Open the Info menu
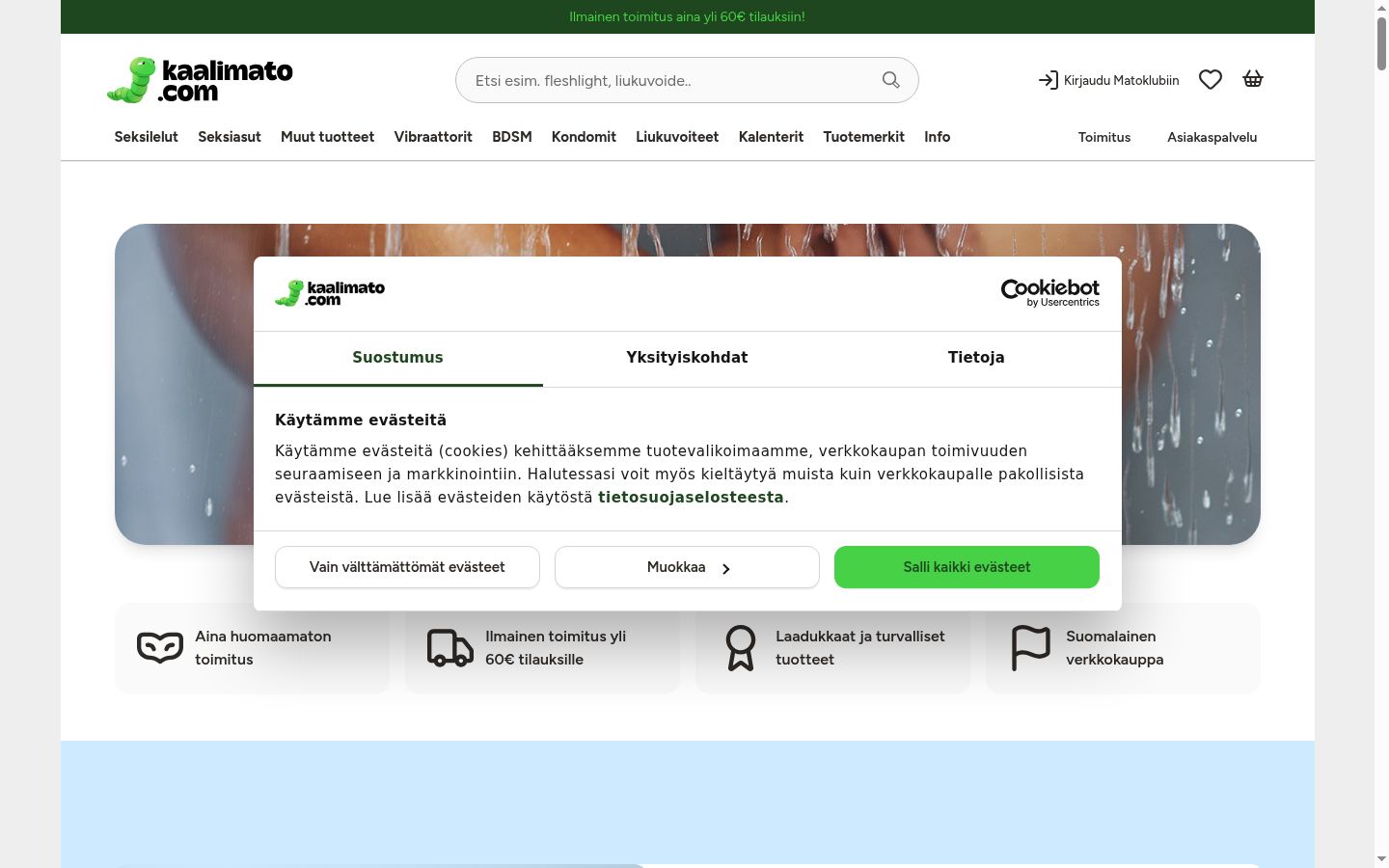Screen dimensions: 1389x868 [x=938, y=137]
